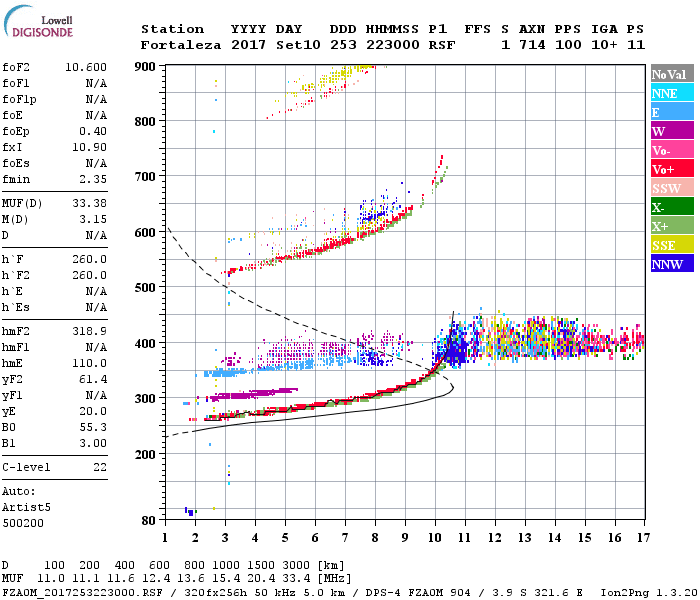The height and width of the screenshot is (600, 700).
Task: Click the Fortaleza station name
Action: [x=181, y=45]
